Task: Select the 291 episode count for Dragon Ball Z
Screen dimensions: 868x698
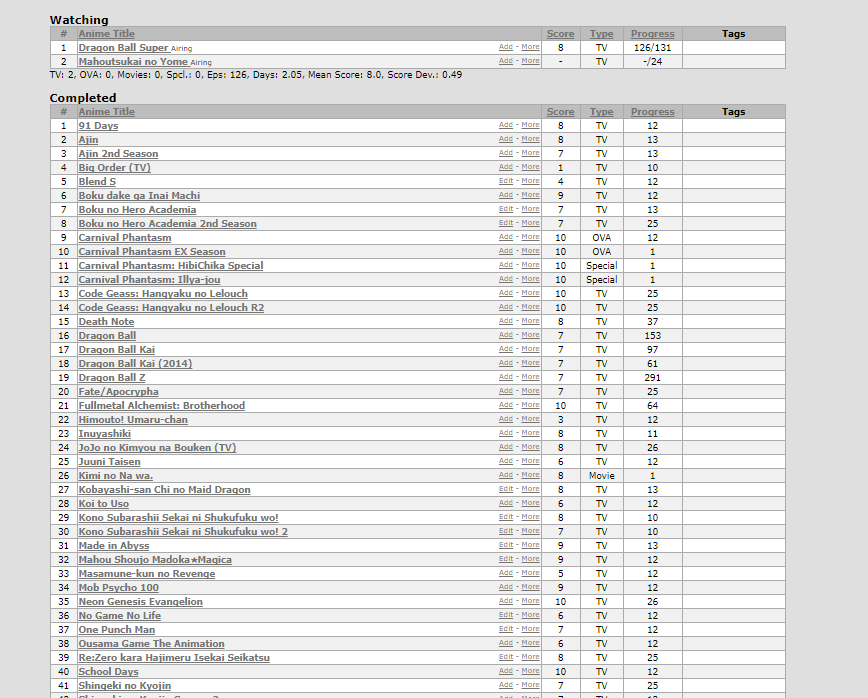Action: pyautogui.click(x=653, y=378)
